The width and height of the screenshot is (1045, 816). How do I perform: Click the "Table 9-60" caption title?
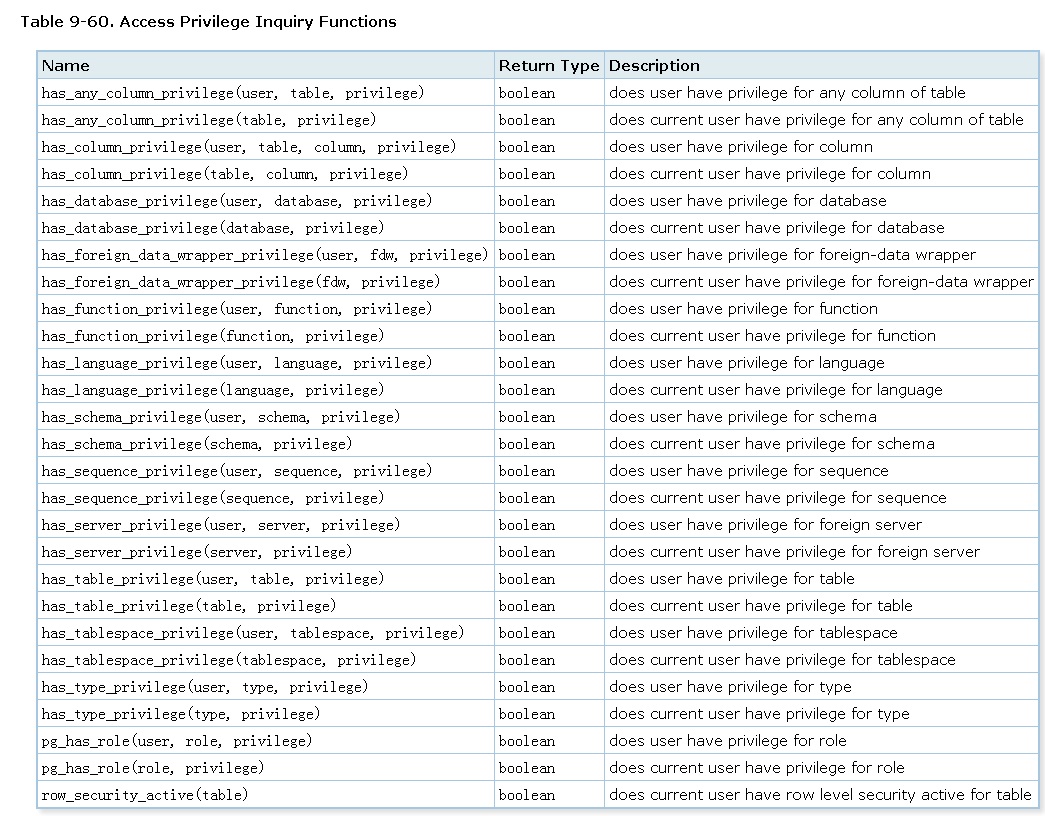click(208, 22)
